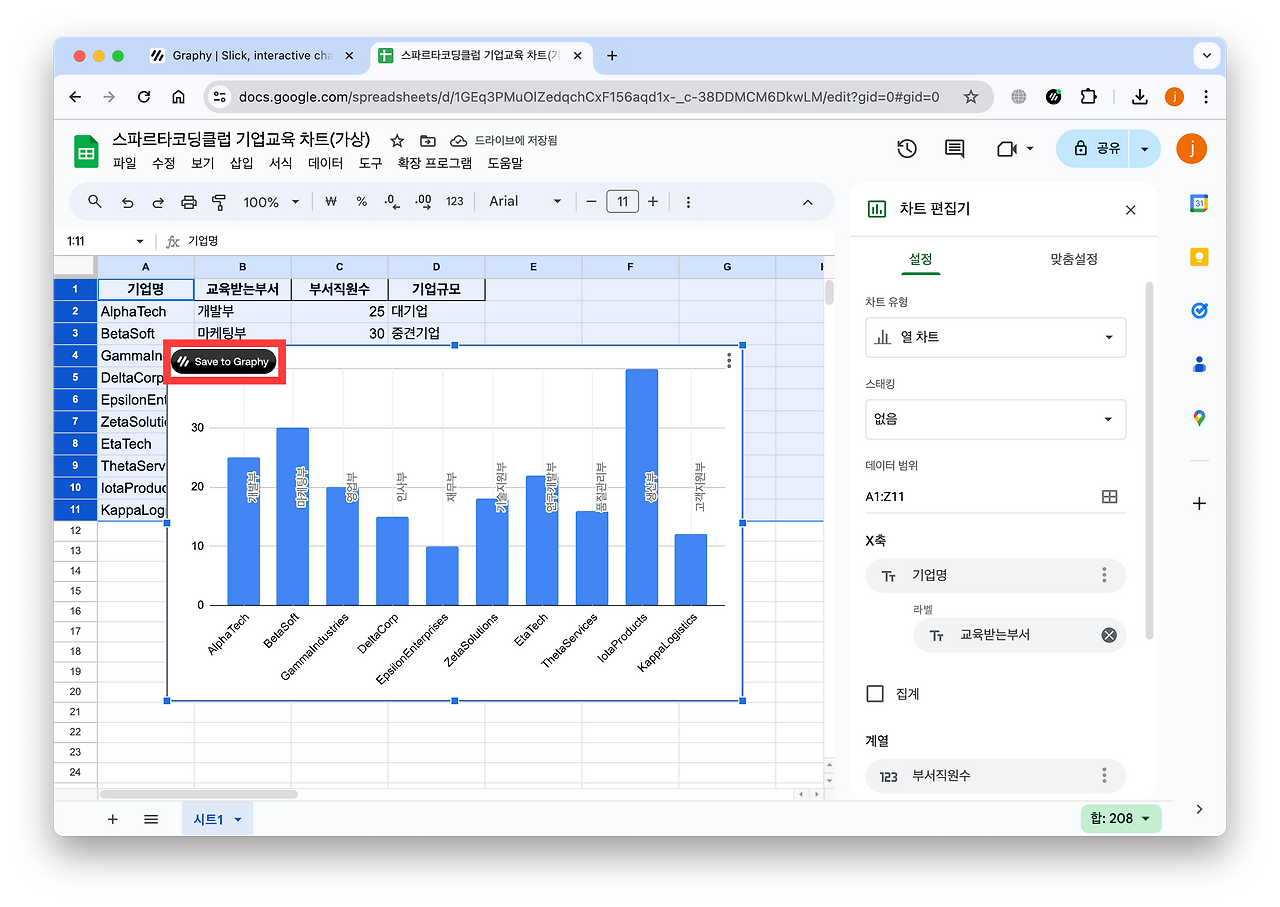Open the Google account avatar
The image size is (1280, 907).
tap(1191, 149)
